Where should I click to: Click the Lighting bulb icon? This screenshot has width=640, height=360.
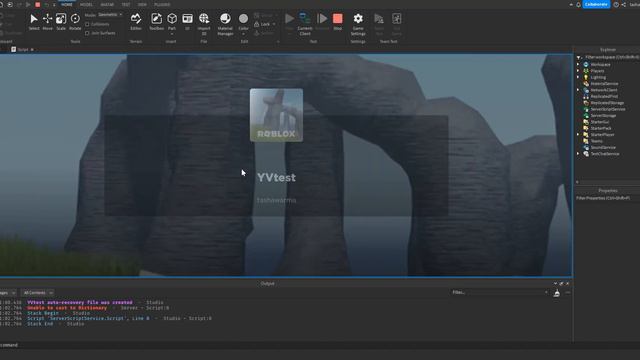pos(586,77)
